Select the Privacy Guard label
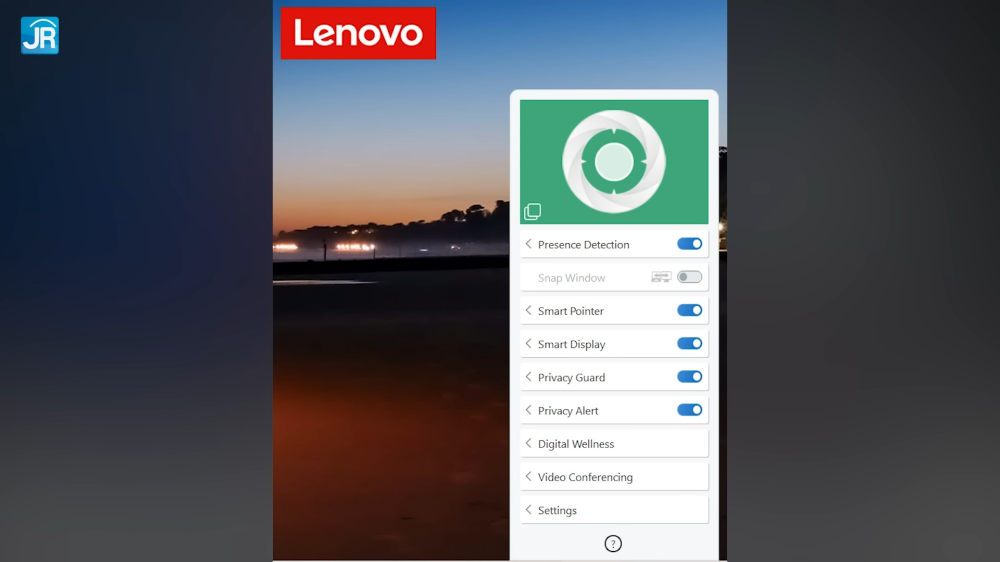 571,377
